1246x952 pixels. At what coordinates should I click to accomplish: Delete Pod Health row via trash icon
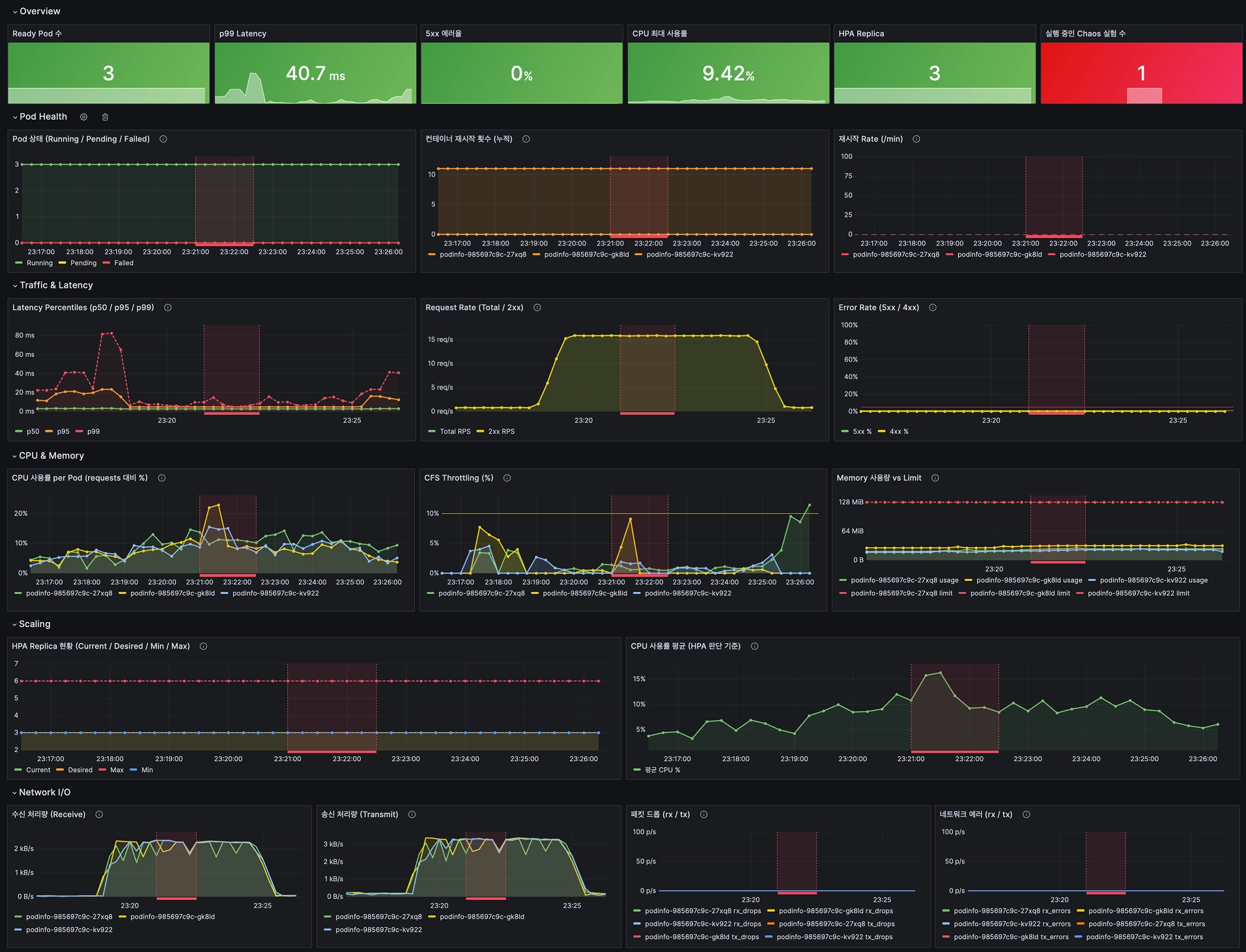pyautogui.click(x=105, y=117)
